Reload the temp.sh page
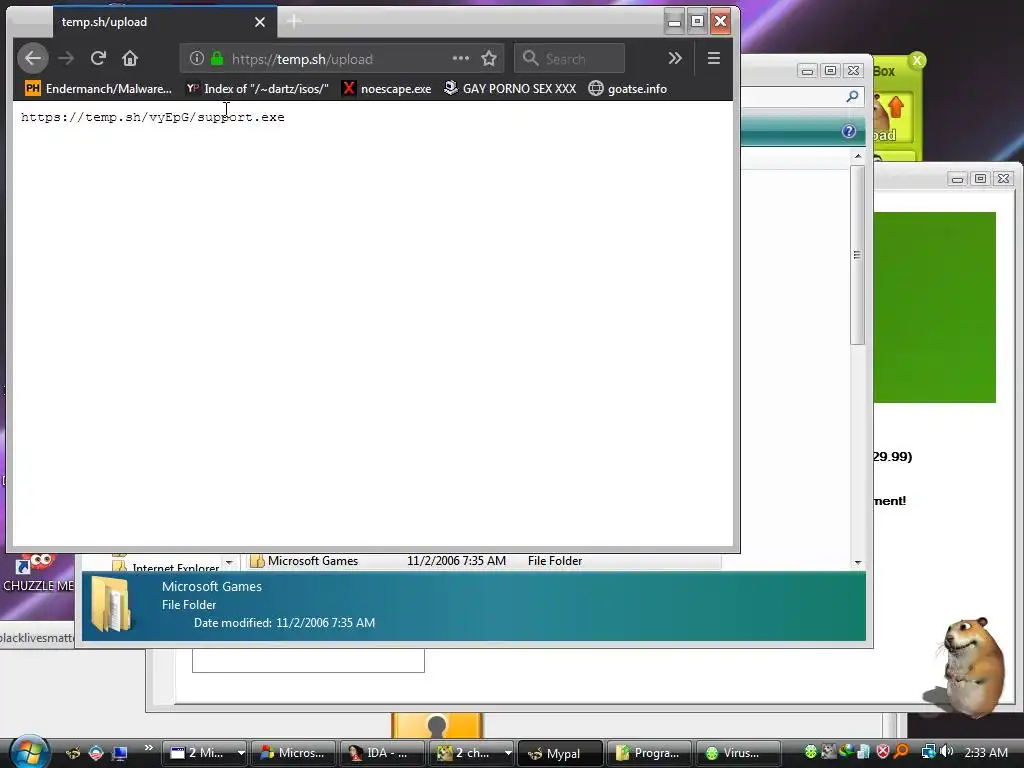1024x768 pixels. point(98,59)
